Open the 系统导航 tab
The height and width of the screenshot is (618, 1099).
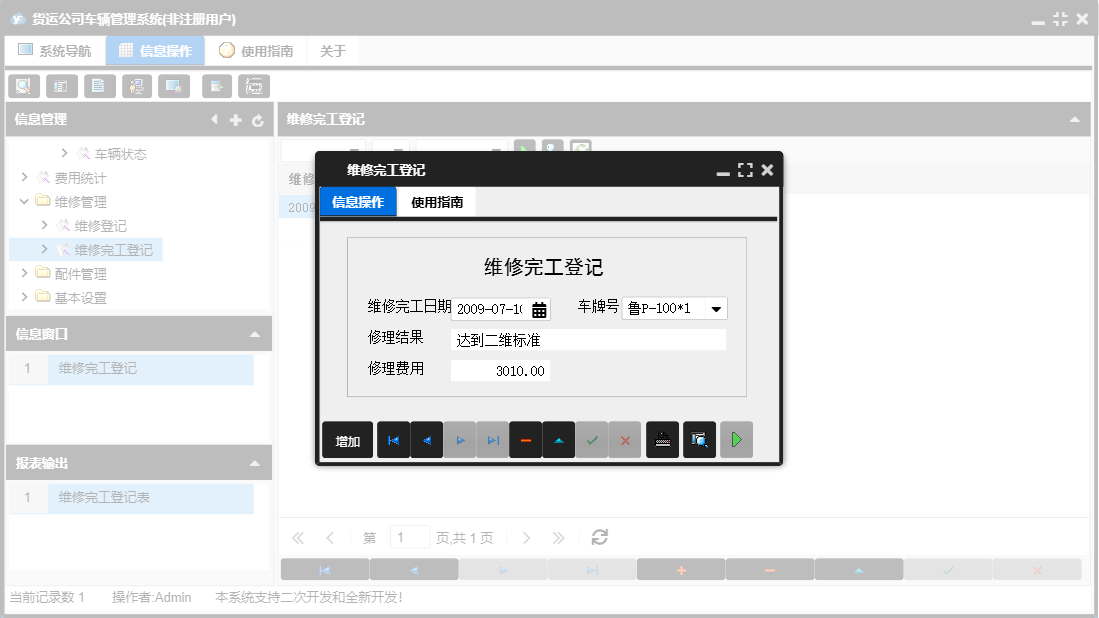pos(55,50)
